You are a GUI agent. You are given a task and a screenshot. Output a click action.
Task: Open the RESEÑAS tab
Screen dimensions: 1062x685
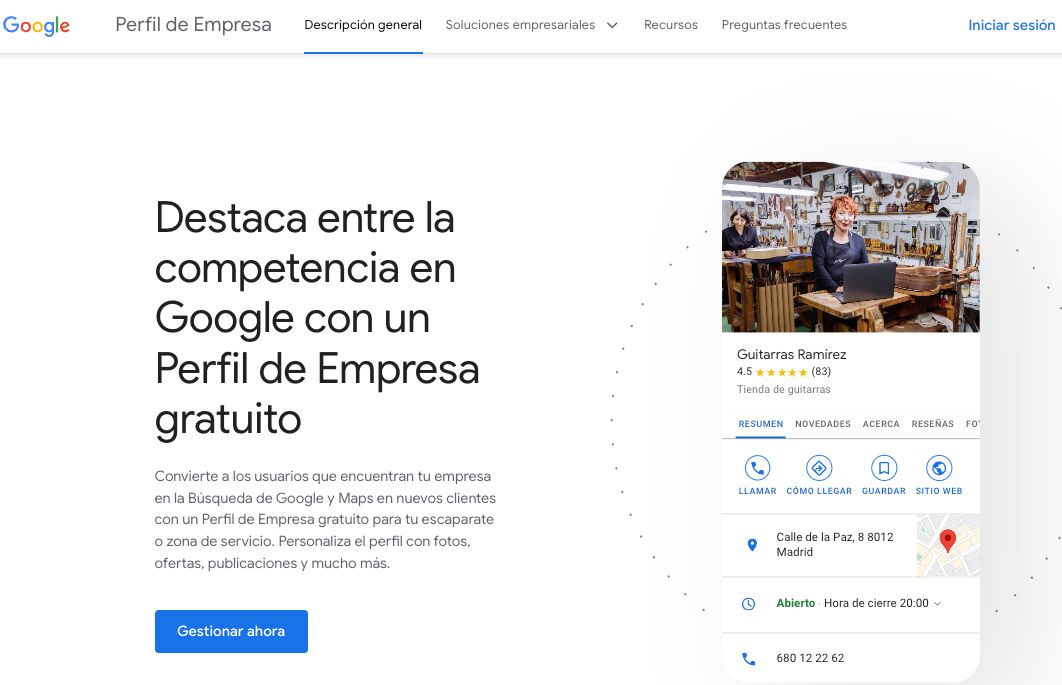tap(932, 424)
